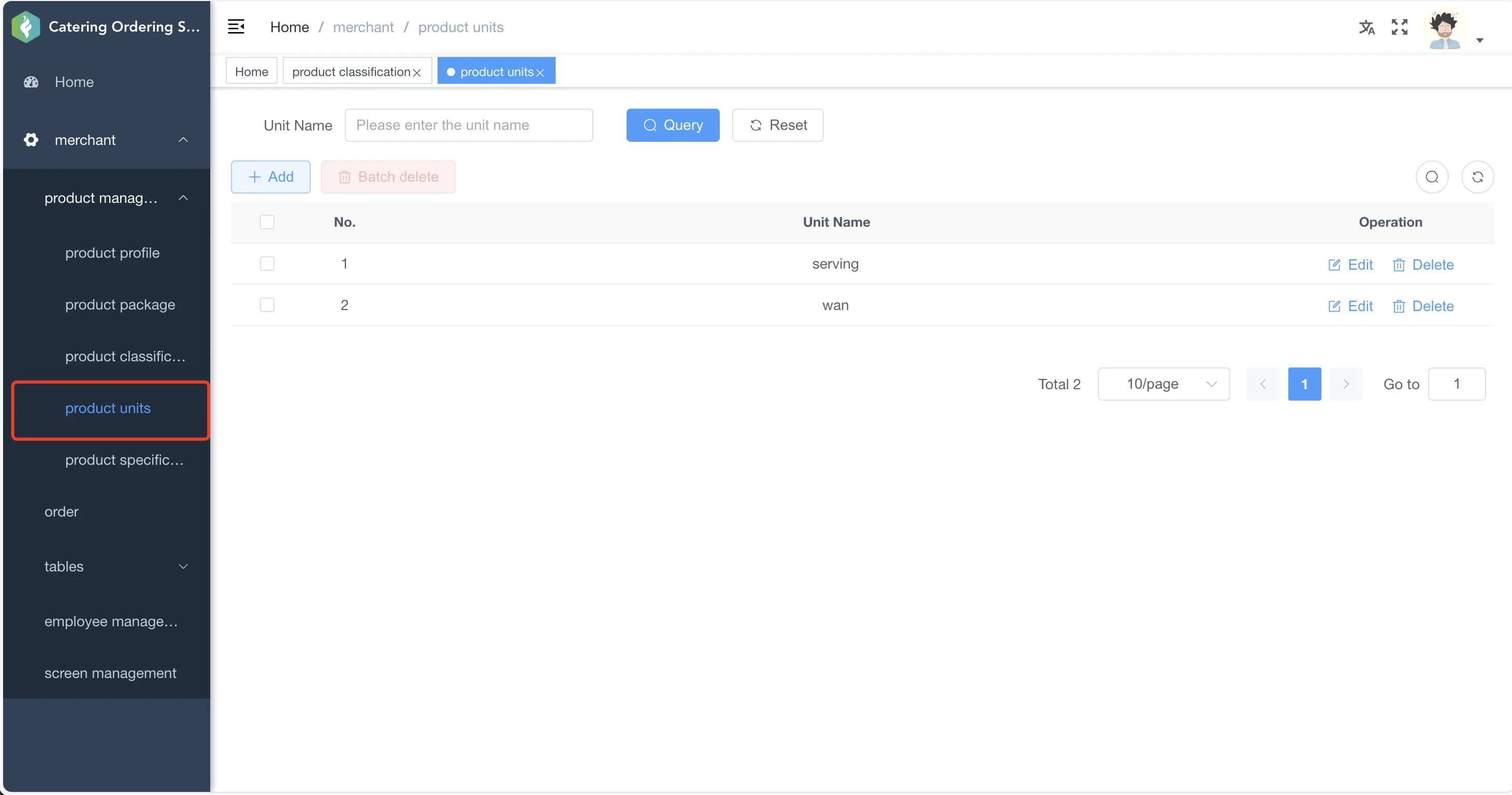Open the language translation switcher icon
Screen dimensions: 1512x795
pos(1366,27)
